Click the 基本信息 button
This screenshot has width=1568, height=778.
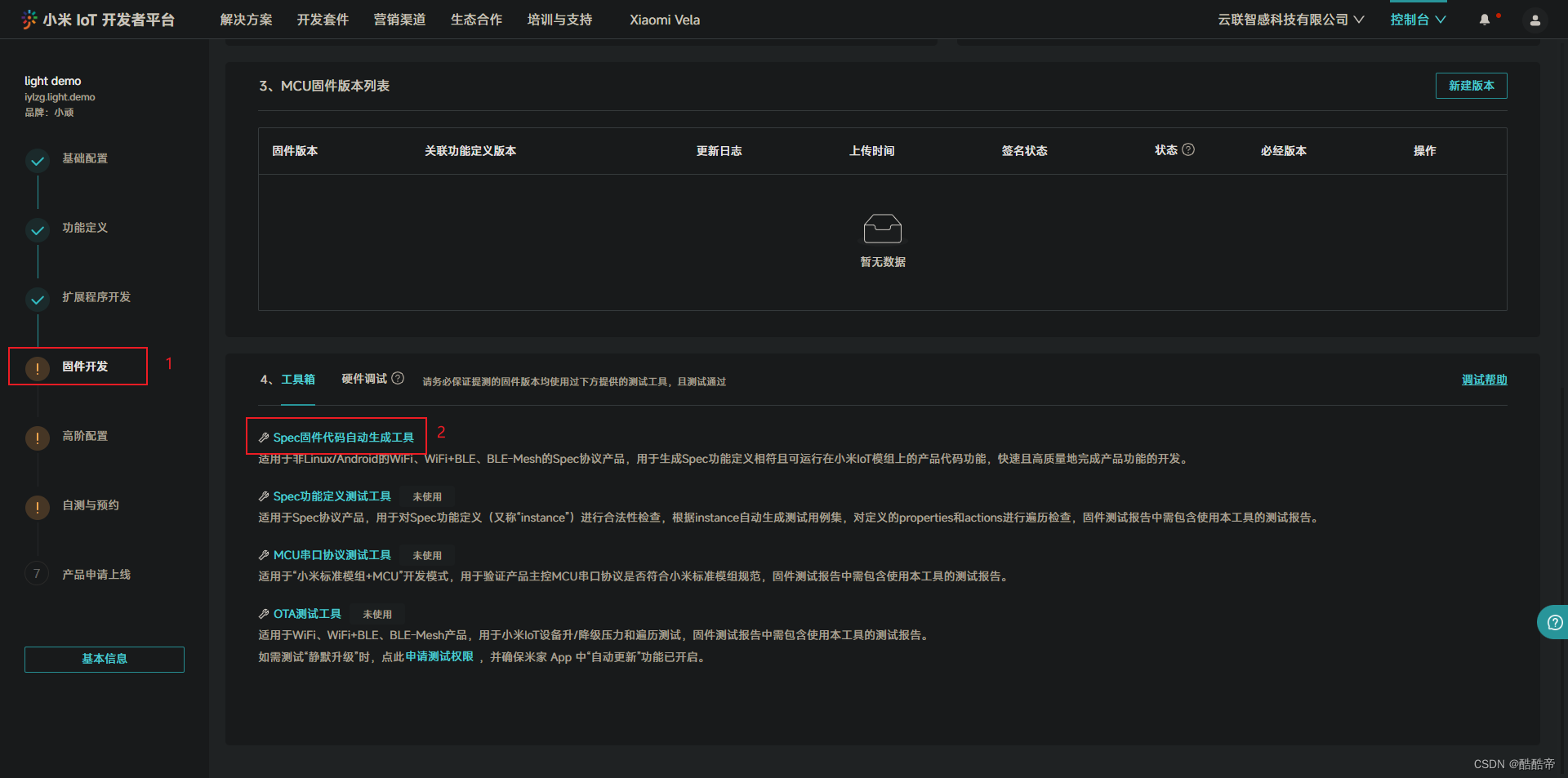click(x=105, y=660)
